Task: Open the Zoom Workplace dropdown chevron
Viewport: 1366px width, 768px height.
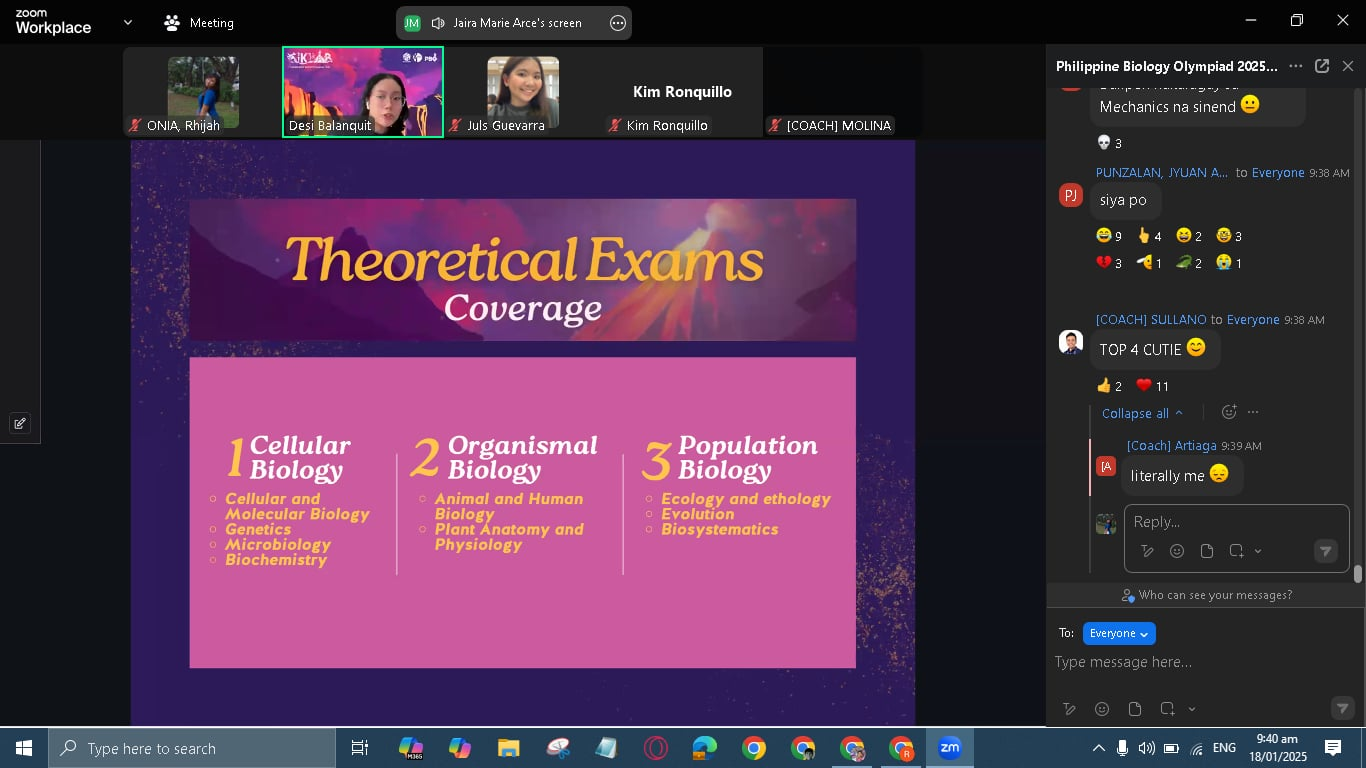Action: 127,22
